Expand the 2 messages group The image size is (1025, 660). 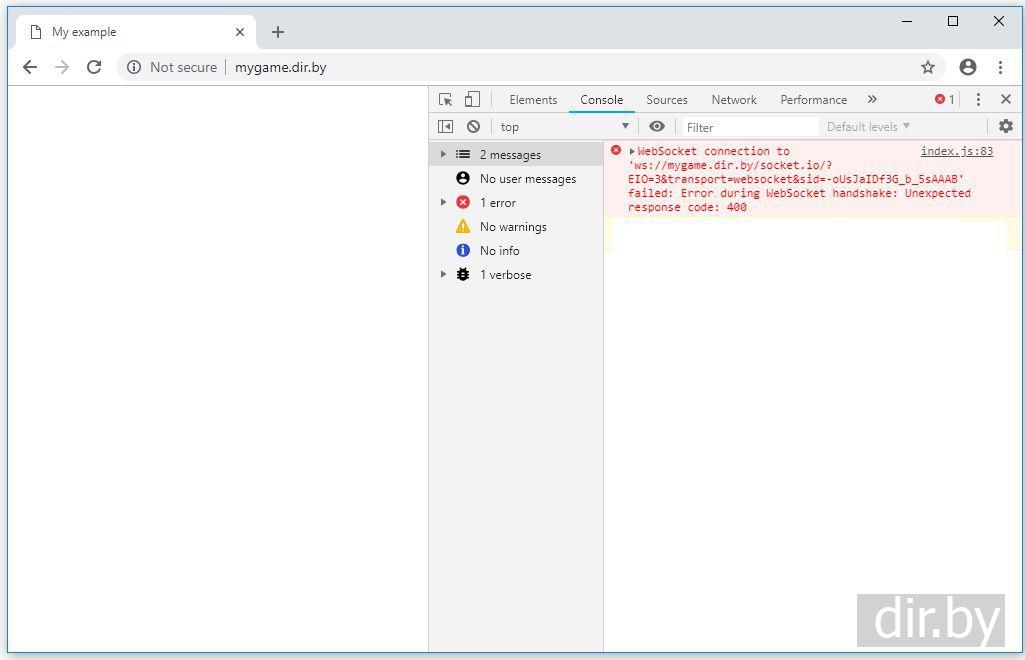(444, 155)
